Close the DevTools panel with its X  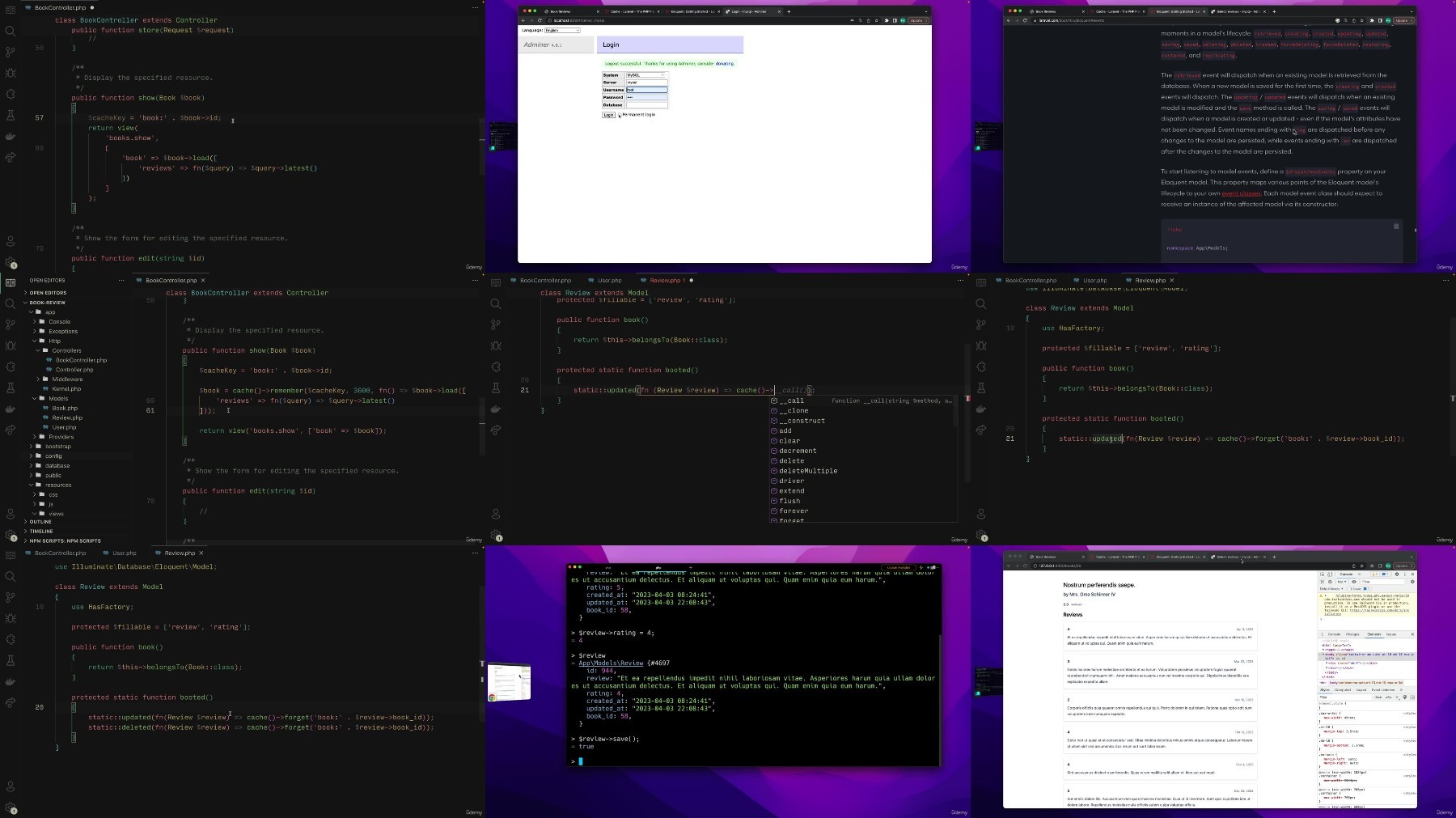(1412, 574)
